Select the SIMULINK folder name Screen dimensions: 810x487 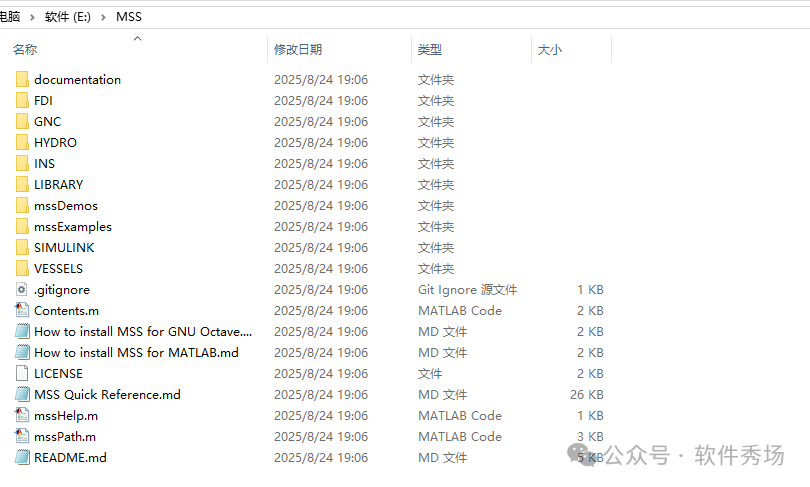point(64,247)
